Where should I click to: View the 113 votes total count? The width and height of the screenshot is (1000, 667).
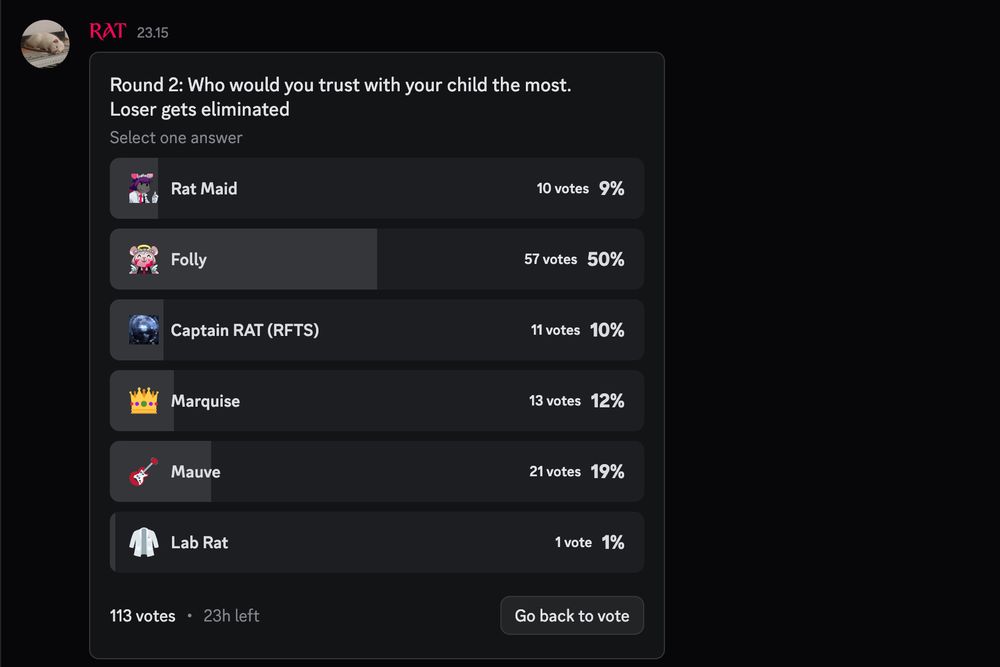(x=142, y=616)
